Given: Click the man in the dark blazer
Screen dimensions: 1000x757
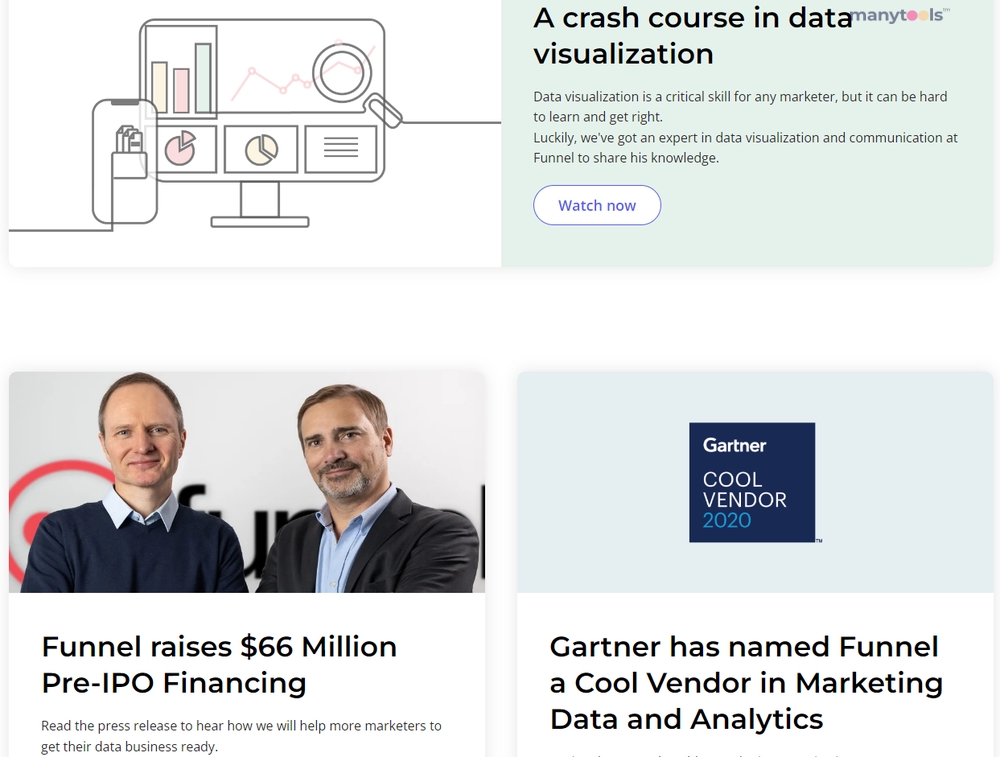Looking at the screenshot, I should coord(367,489).
